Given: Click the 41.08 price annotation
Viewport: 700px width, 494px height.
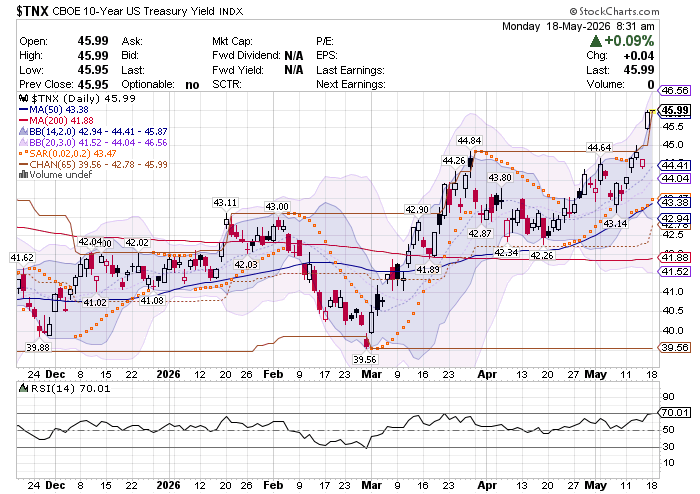Looking at the screenshot, I should [152, 301].
